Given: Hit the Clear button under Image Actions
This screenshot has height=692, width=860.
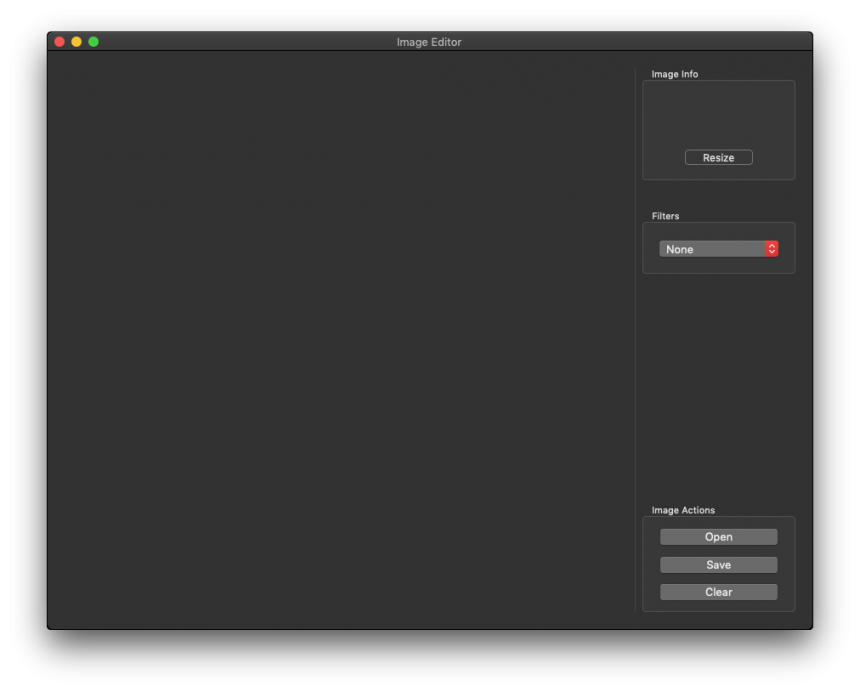Looking at the screenshot, I should [x=718, y=592].
